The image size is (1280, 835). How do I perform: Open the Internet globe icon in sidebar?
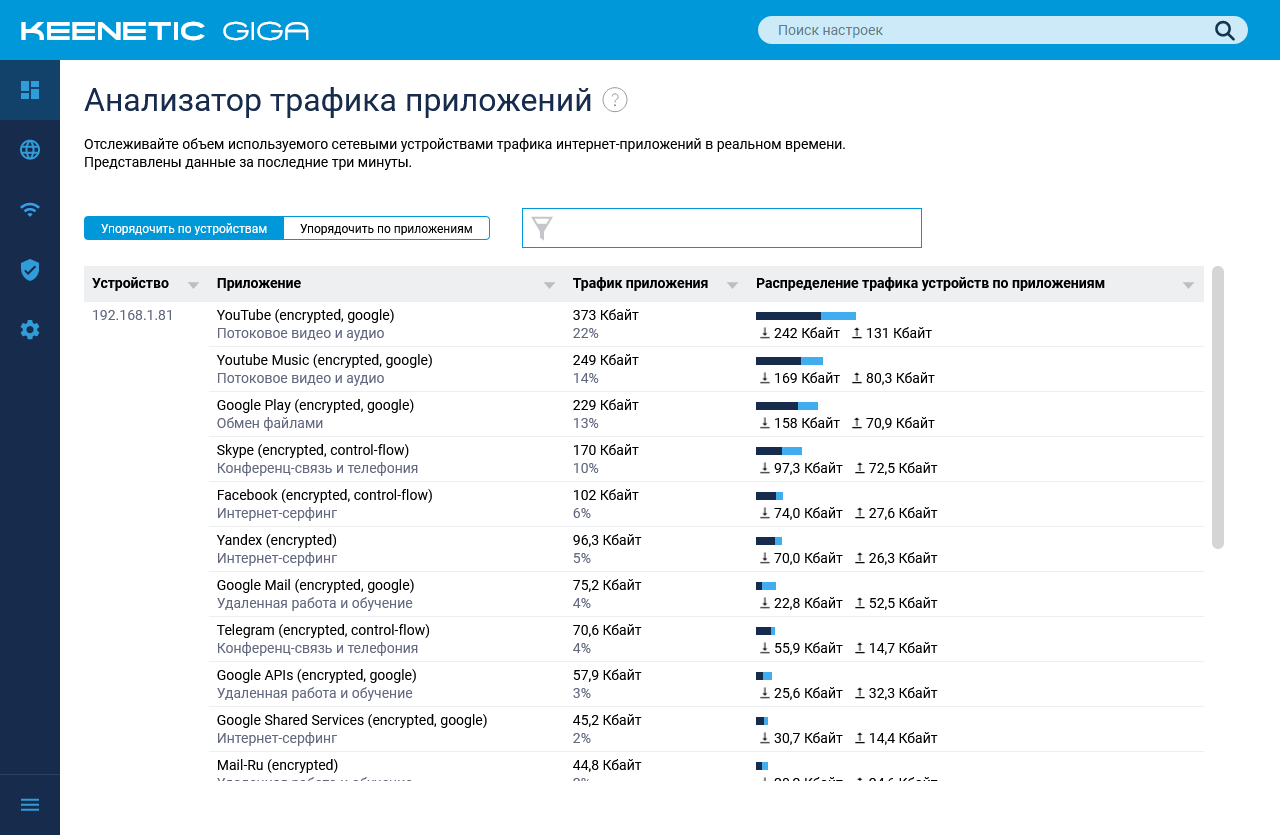point(30,150)
